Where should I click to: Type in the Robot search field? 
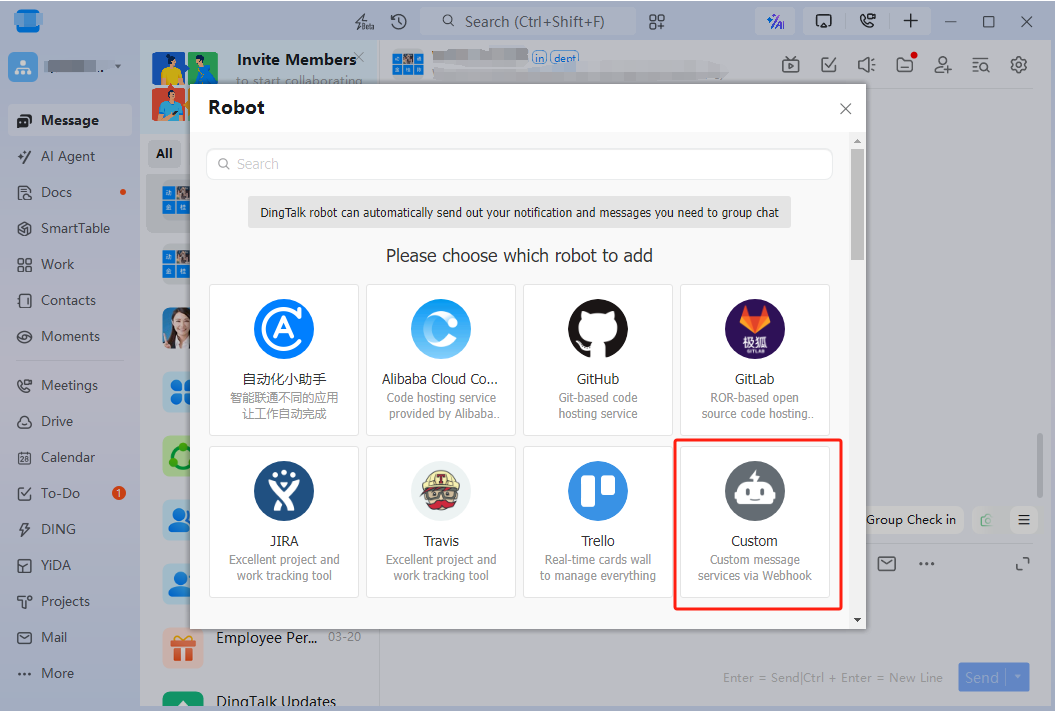pyautogui.click(x=520, y=164)
